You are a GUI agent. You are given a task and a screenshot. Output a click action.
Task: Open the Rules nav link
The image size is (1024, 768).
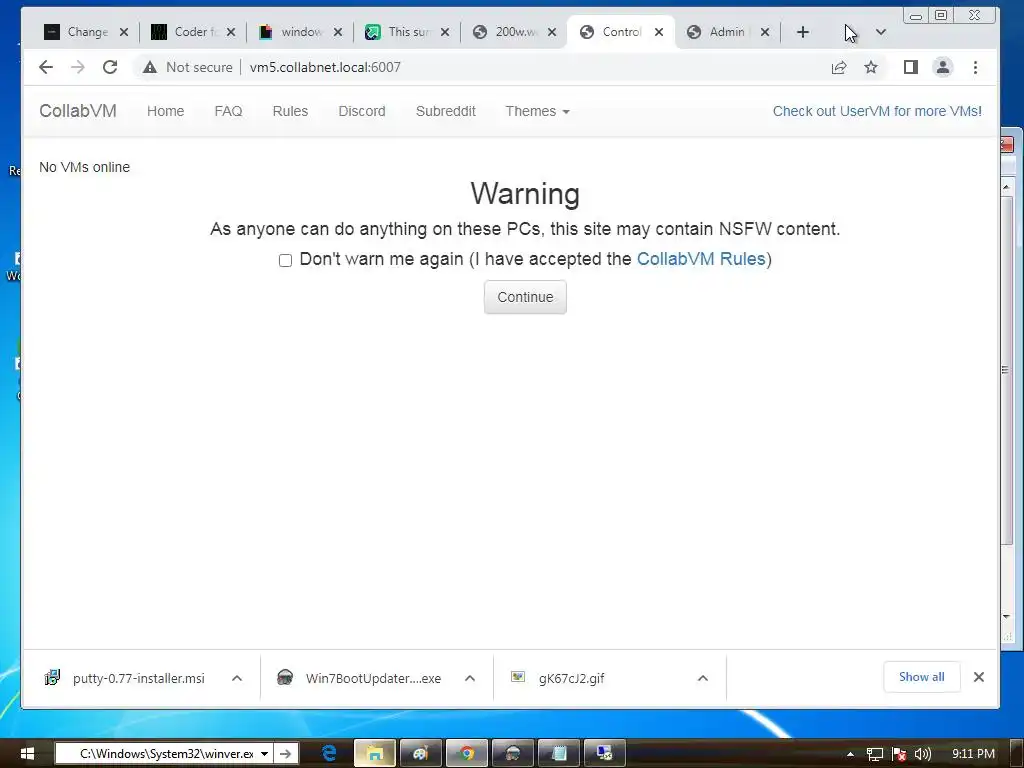tap(290, 111)
